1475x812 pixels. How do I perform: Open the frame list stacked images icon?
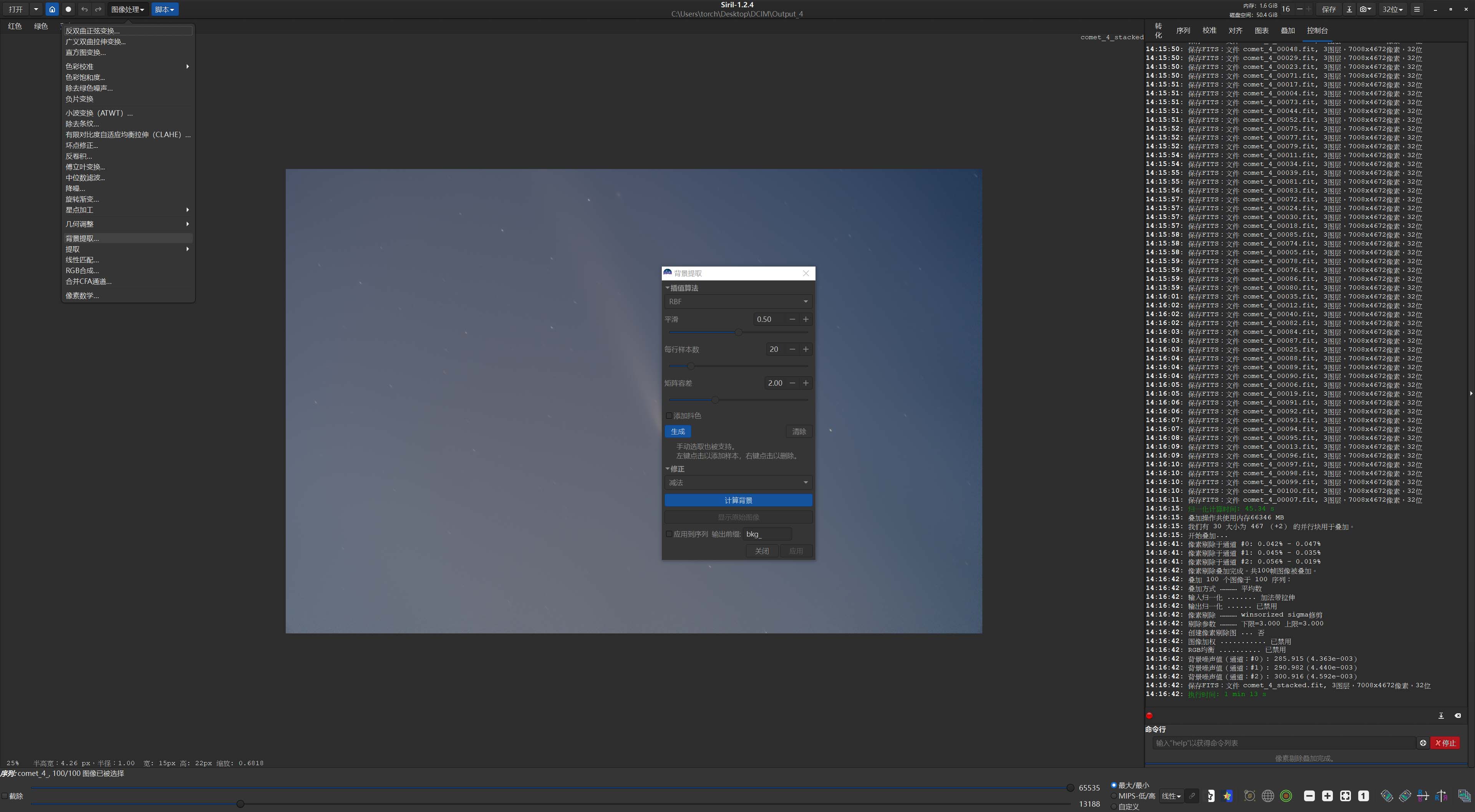coord(1464,796)
